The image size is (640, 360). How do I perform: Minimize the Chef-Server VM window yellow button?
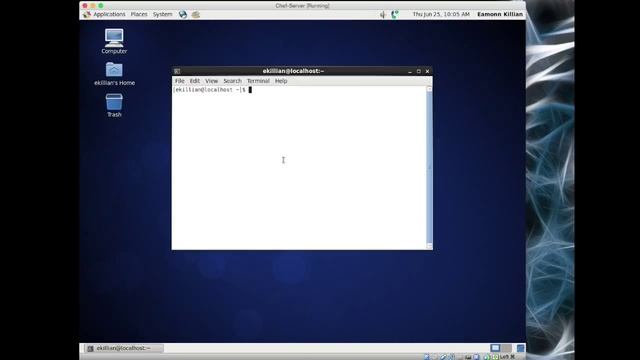(x=93, y=6)
